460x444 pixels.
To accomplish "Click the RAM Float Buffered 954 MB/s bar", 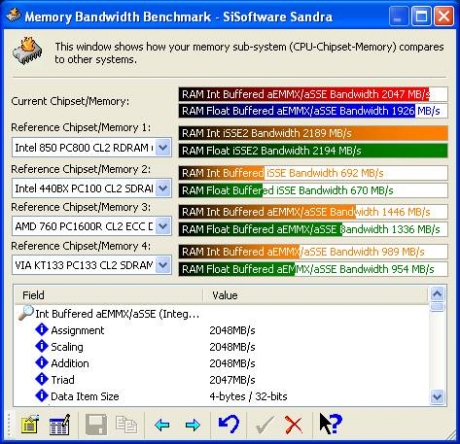I will [313, 269].
